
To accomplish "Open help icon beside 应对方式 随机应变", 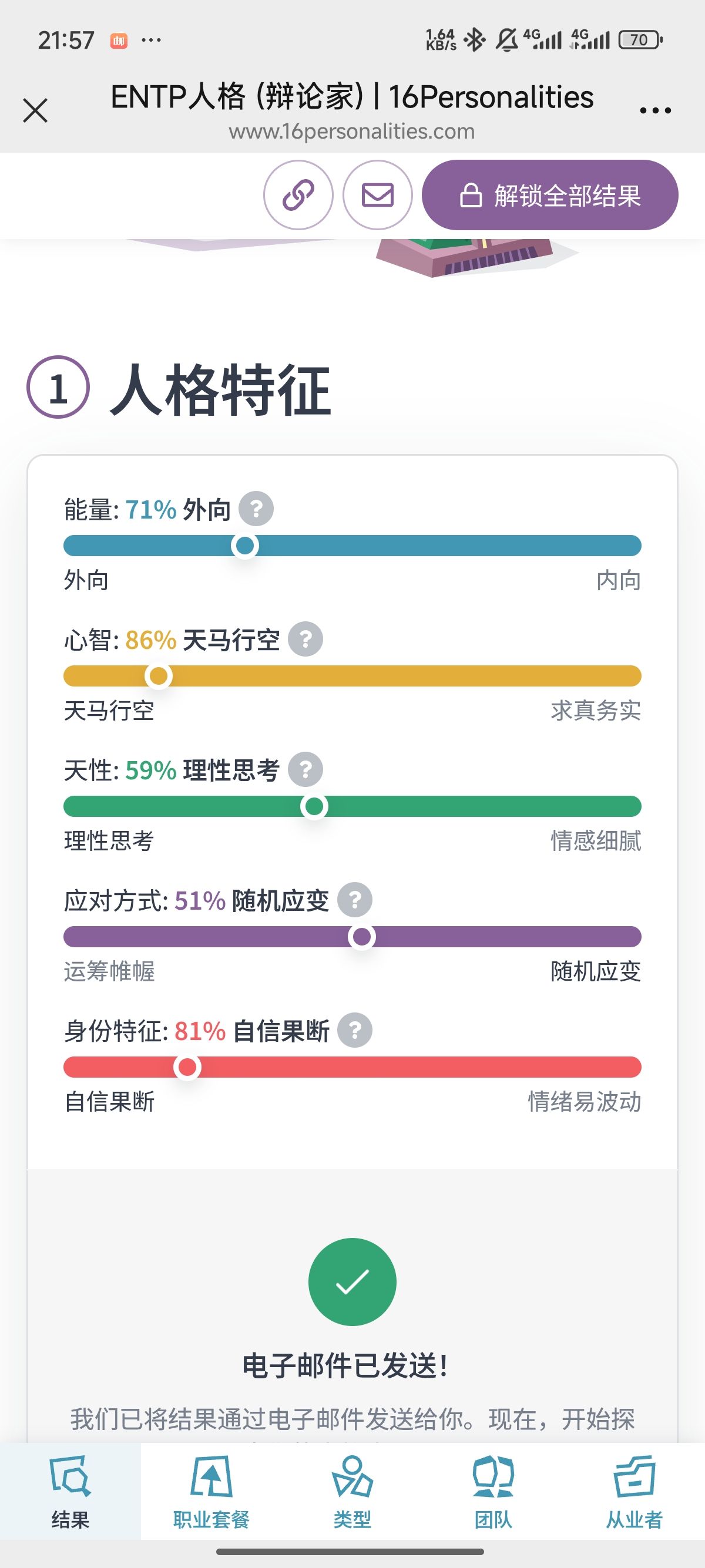I will coord(355,900).
